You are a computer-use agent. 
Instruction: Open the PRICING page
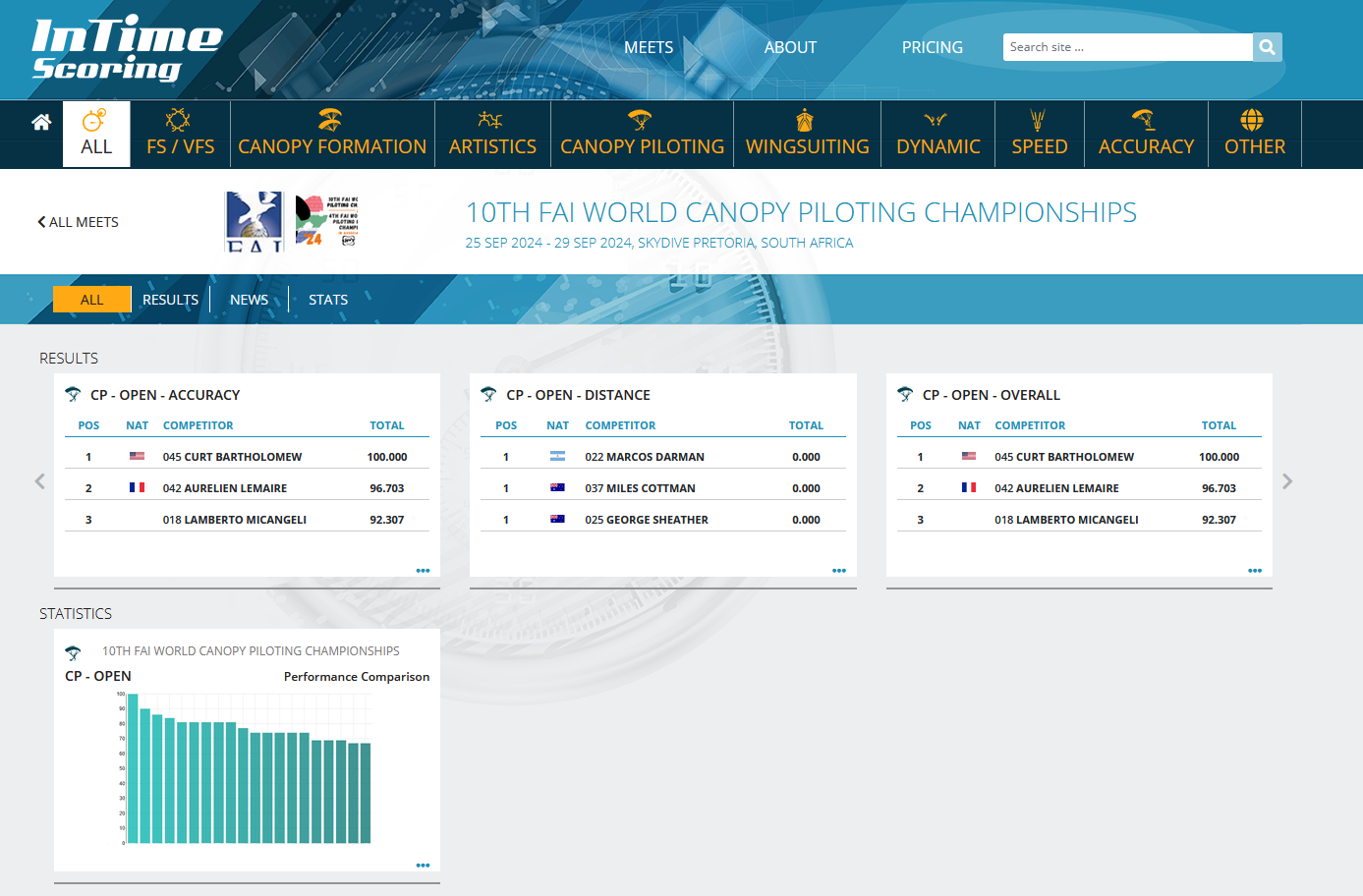(933, 47)
